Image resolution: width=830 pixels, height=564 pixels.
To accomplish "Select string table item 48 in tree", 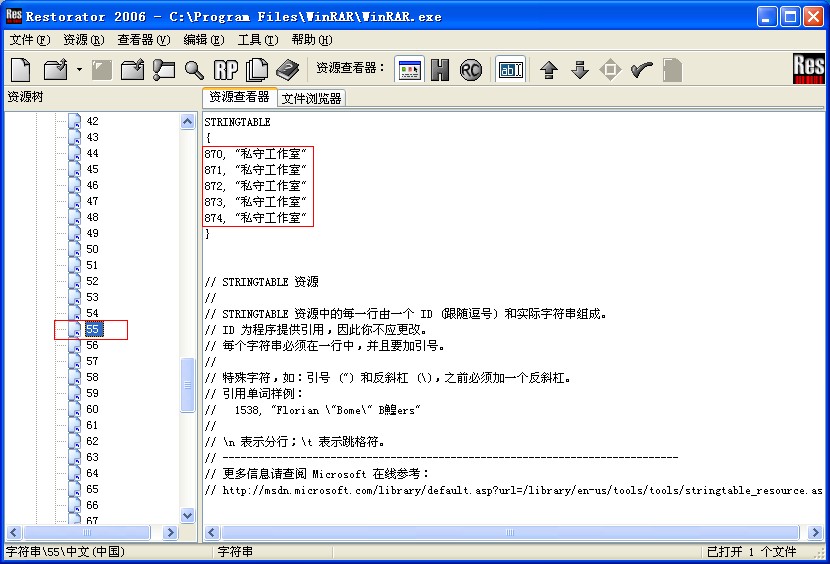I will 92,217.
